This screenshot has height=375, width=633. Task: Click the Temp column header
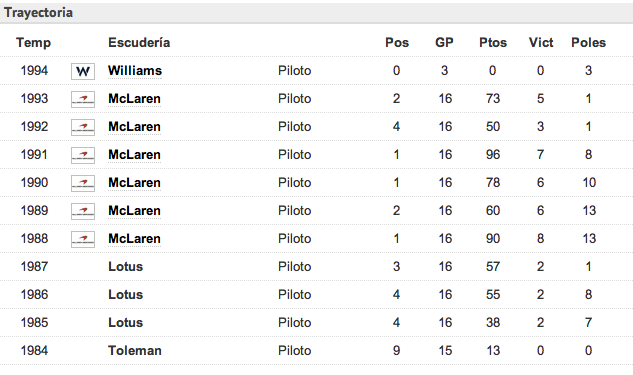click(34, 42)
